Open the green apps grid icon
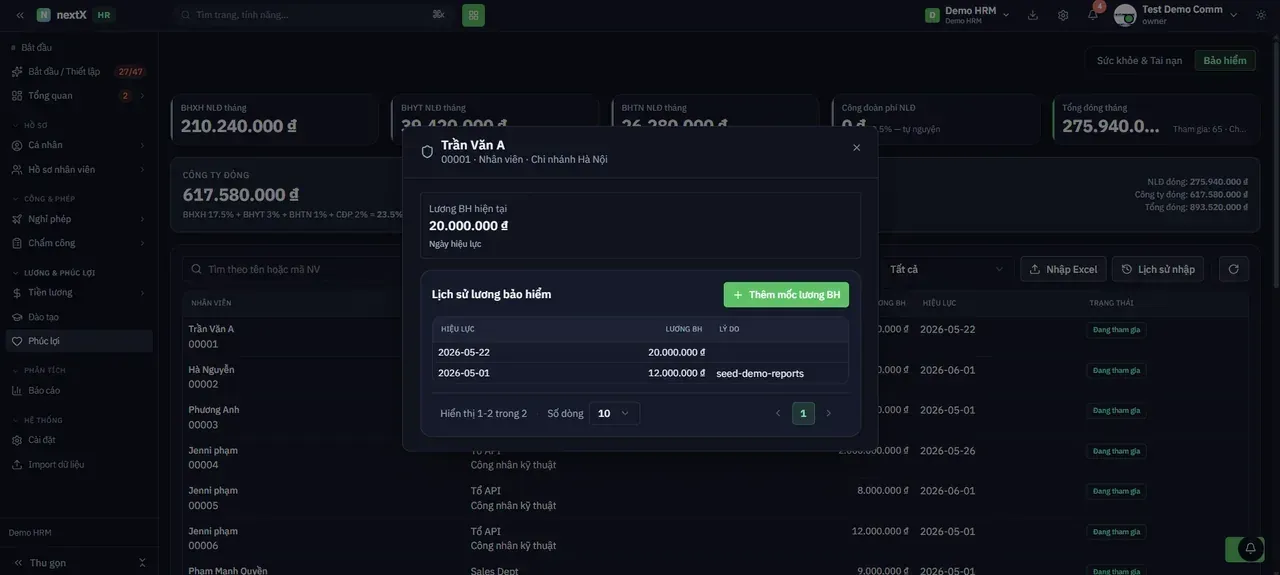The height and width of the screenshot is (575, 1280). click(473, 15)
